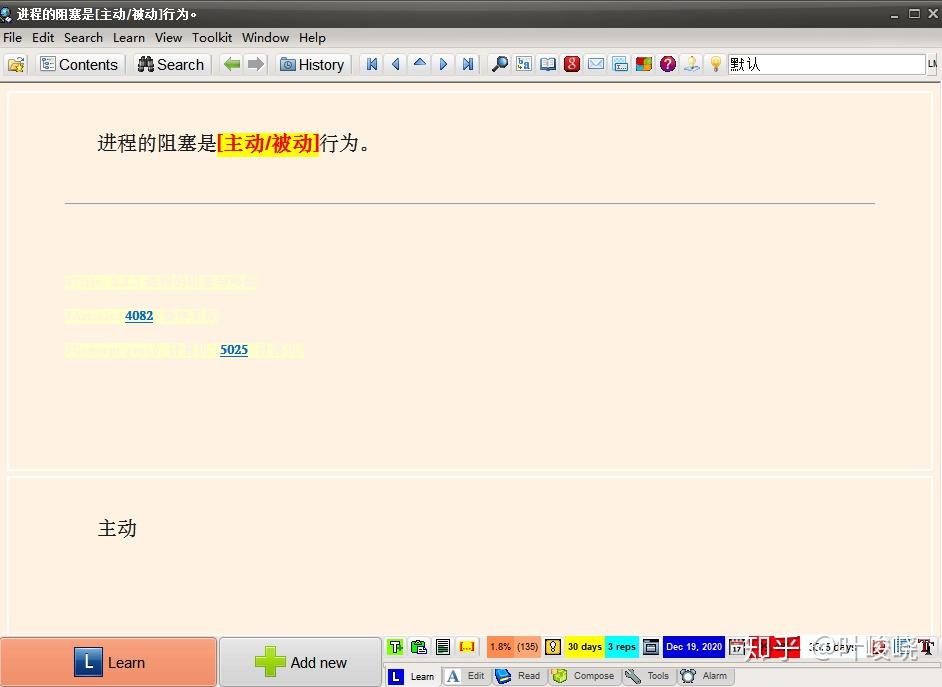Open collection folder icon in toolbar
942x687 pixels.
(16, 64)
